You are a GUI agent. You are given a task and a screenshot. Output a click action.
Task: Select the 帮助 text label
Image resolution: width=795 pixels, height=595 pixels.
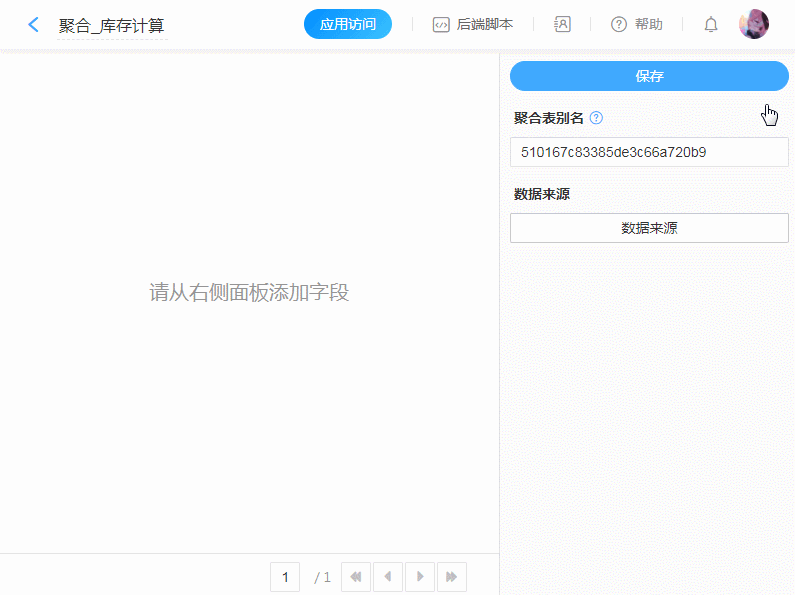point(648,25)
